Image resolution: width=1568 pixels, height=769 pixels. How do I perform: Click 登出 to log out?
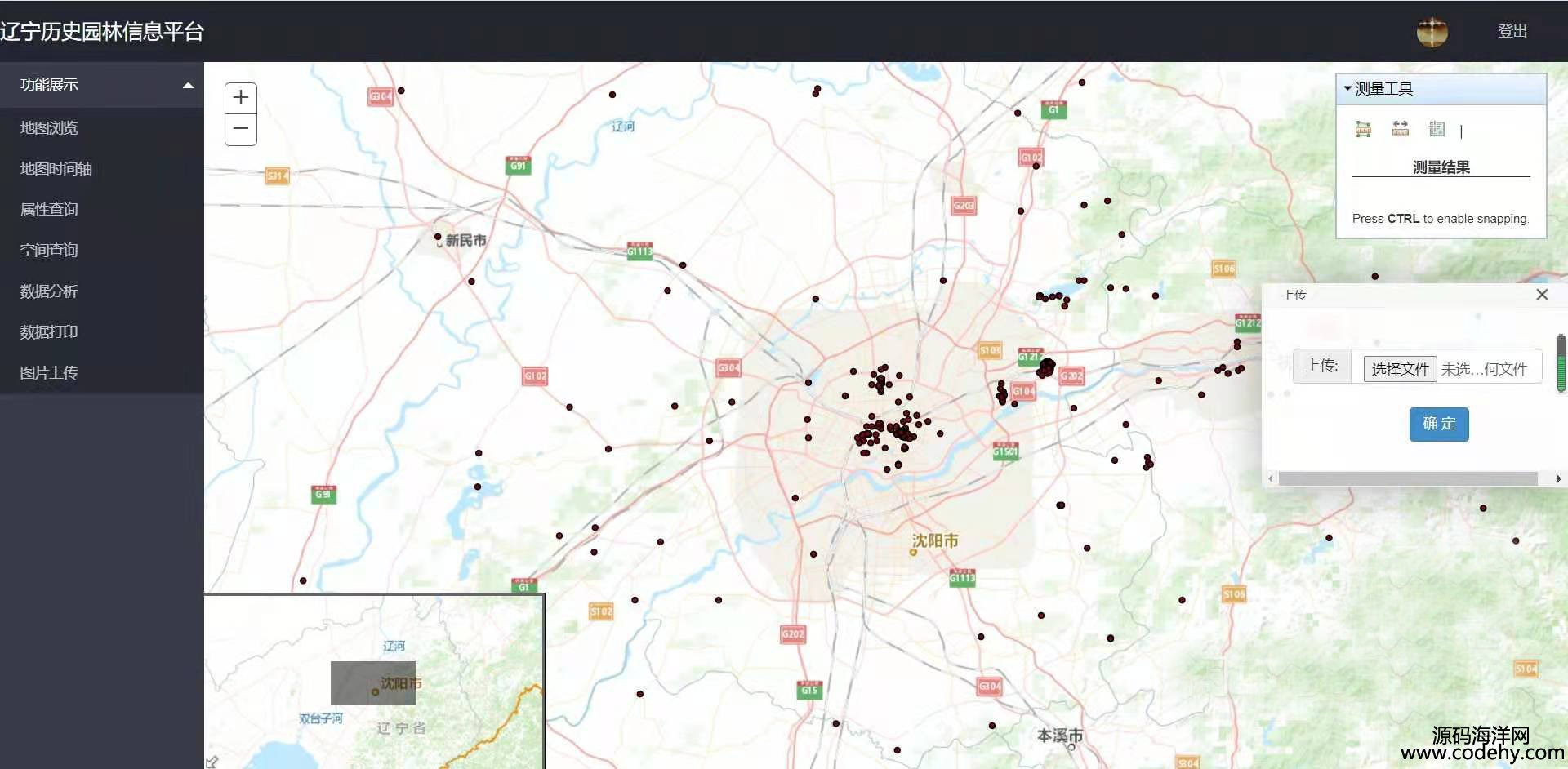(x=1512, y=31)
